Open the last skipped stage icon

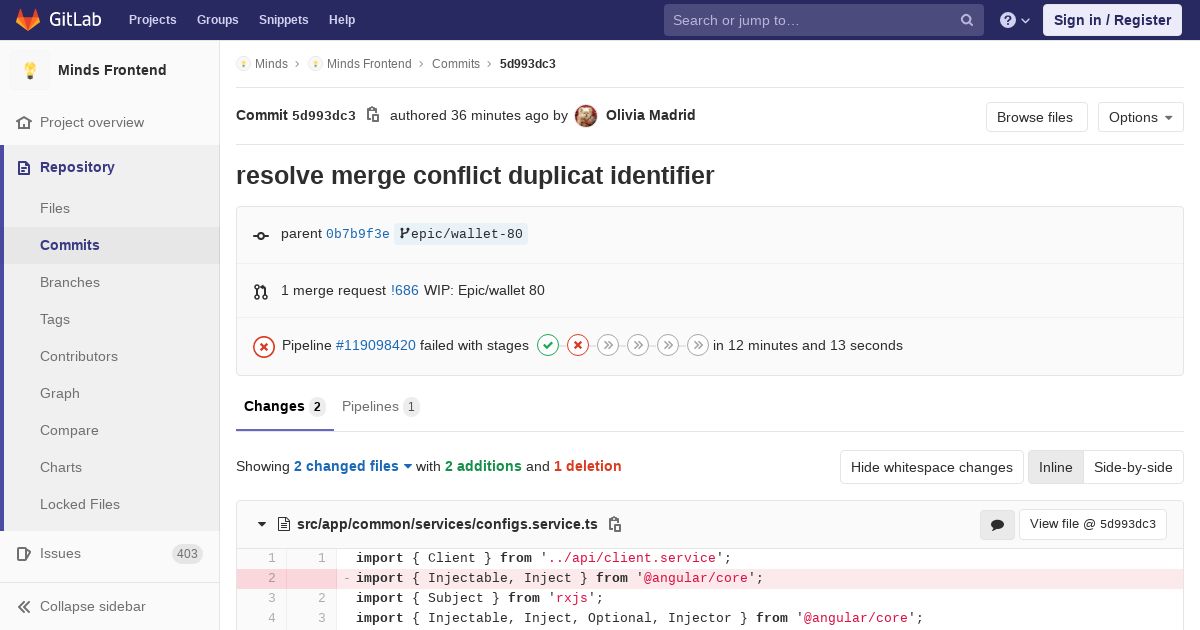(x=698, y=345)
